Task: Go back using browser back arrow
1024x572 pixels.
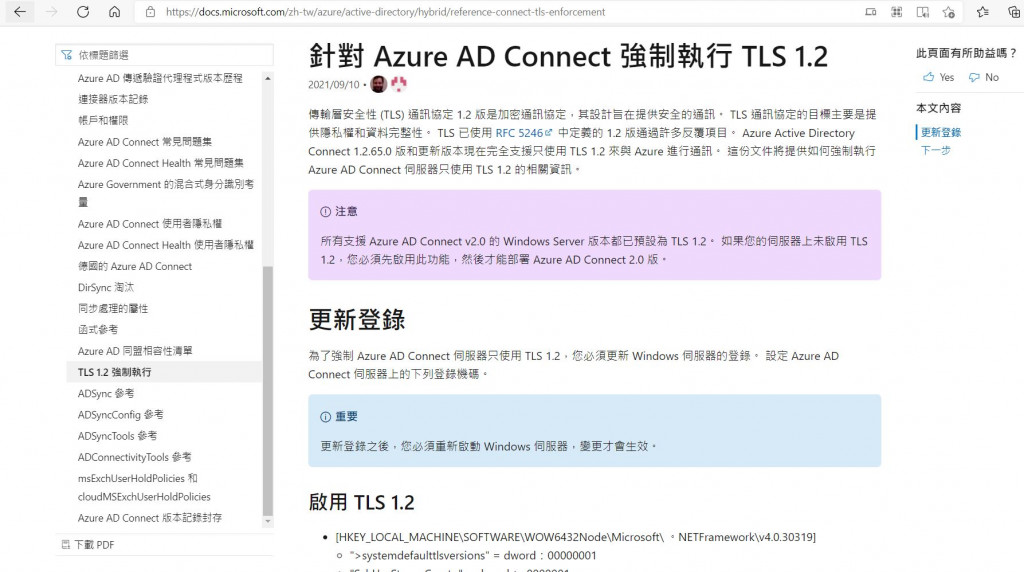Action: point(20,12)
